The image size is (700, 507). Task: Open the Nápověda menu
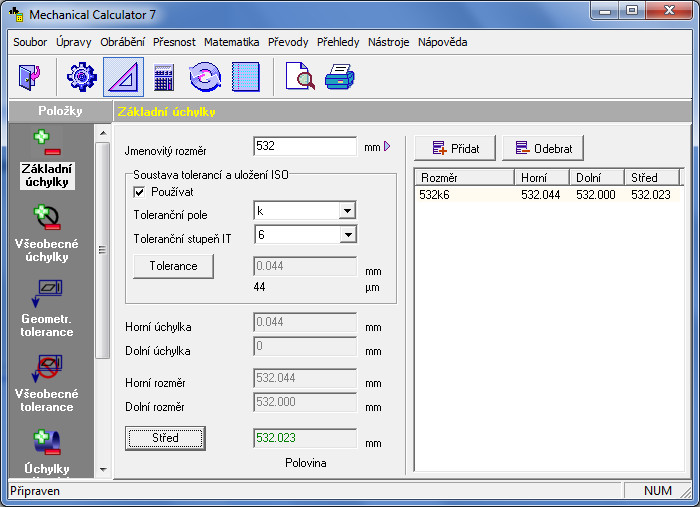tap(442, 42)
